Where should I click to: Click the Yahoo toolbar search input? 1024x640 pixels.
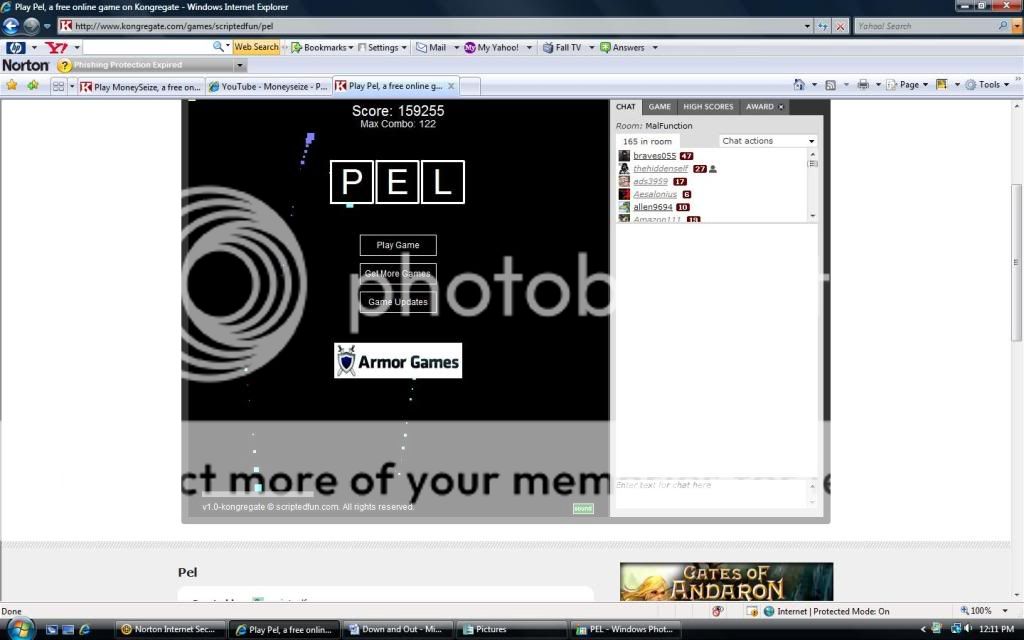point(148,47)
